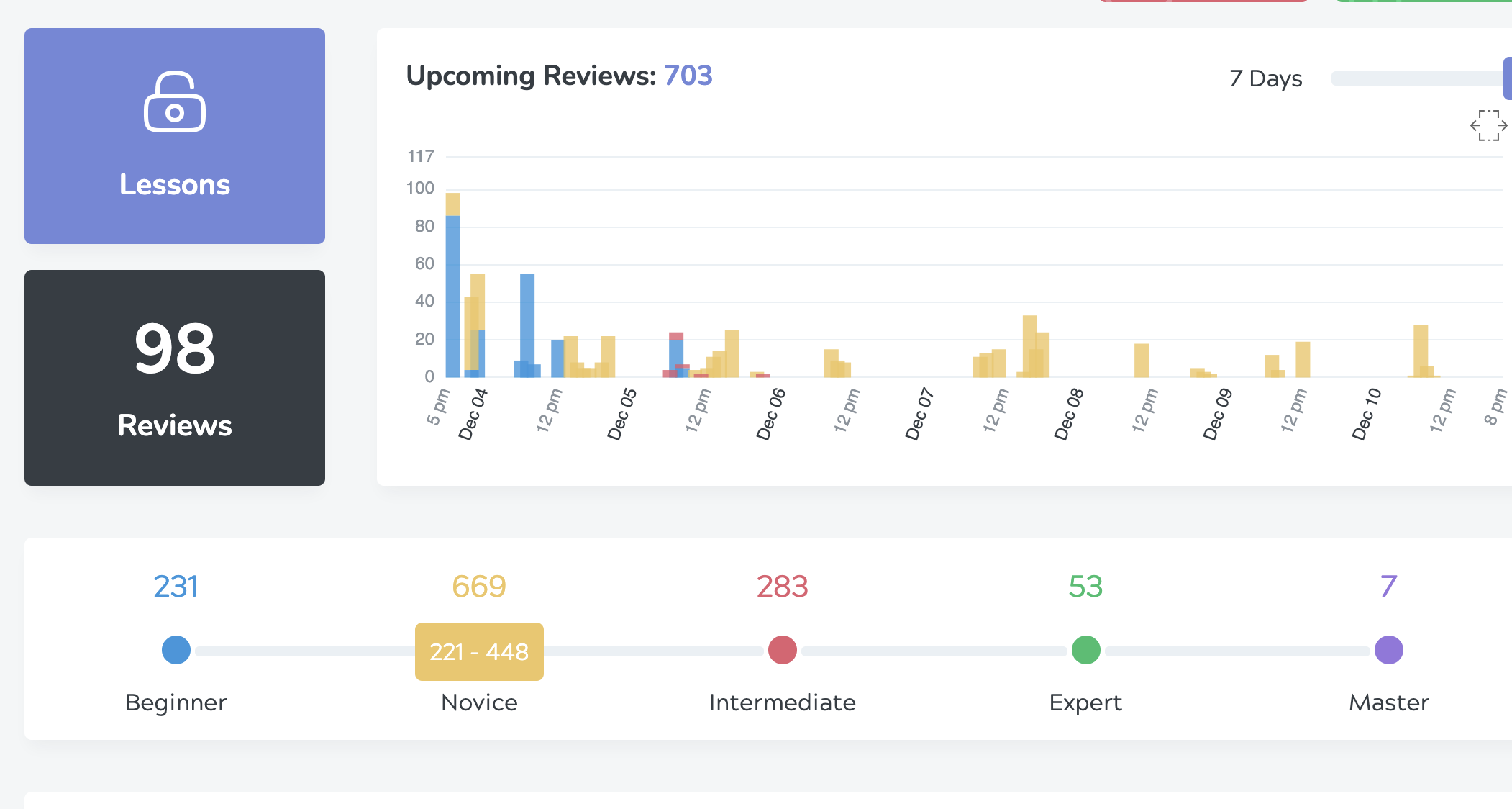Click the Master count 7

pos(1388,587)
